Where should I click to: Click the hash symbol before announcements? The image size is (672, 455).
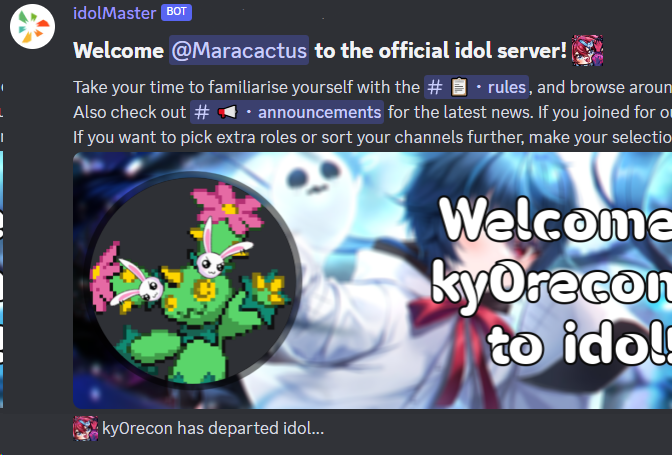pos(201,112)
